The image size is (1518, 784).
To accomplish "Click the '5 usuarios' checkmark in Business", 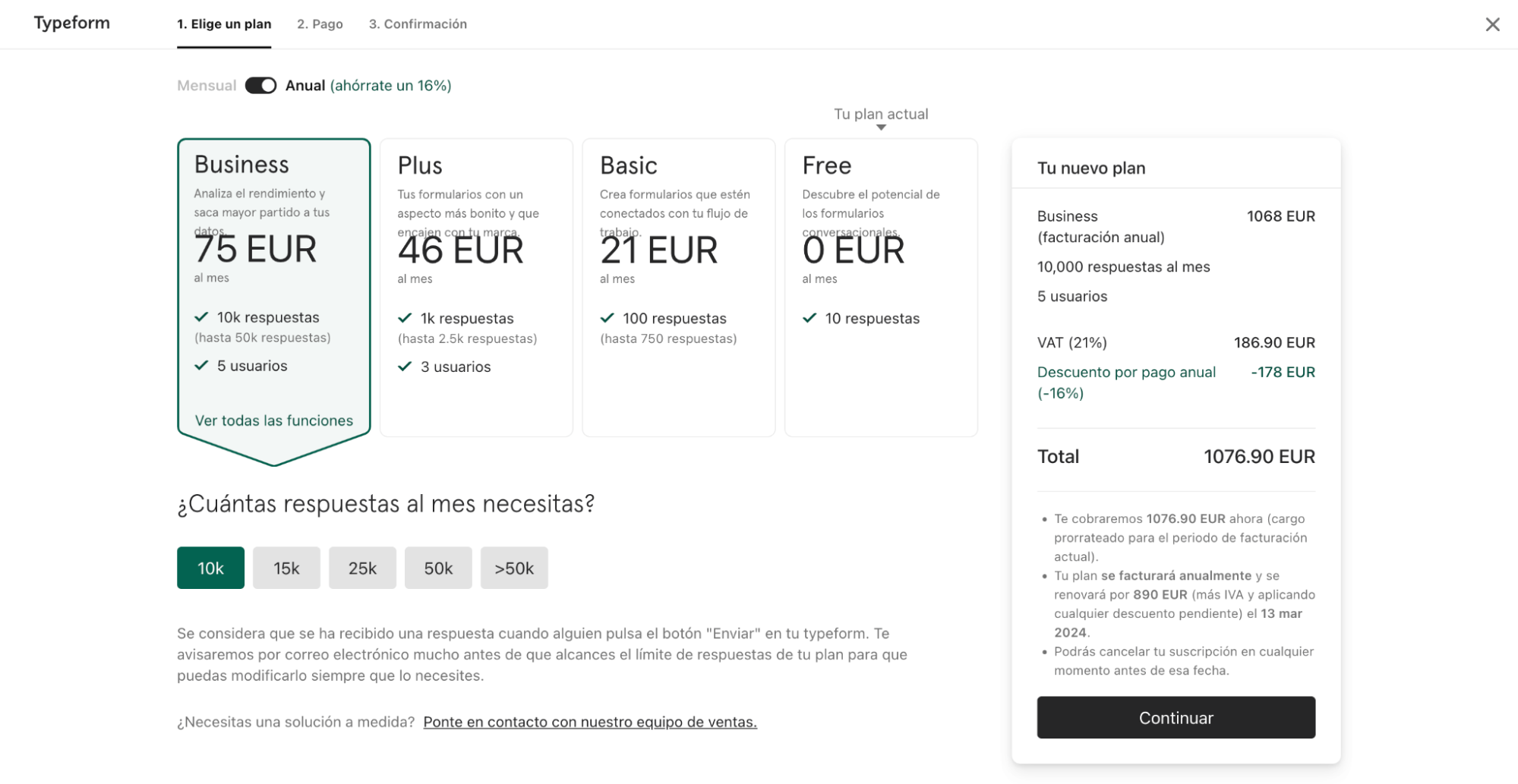I will pos(201,365).
